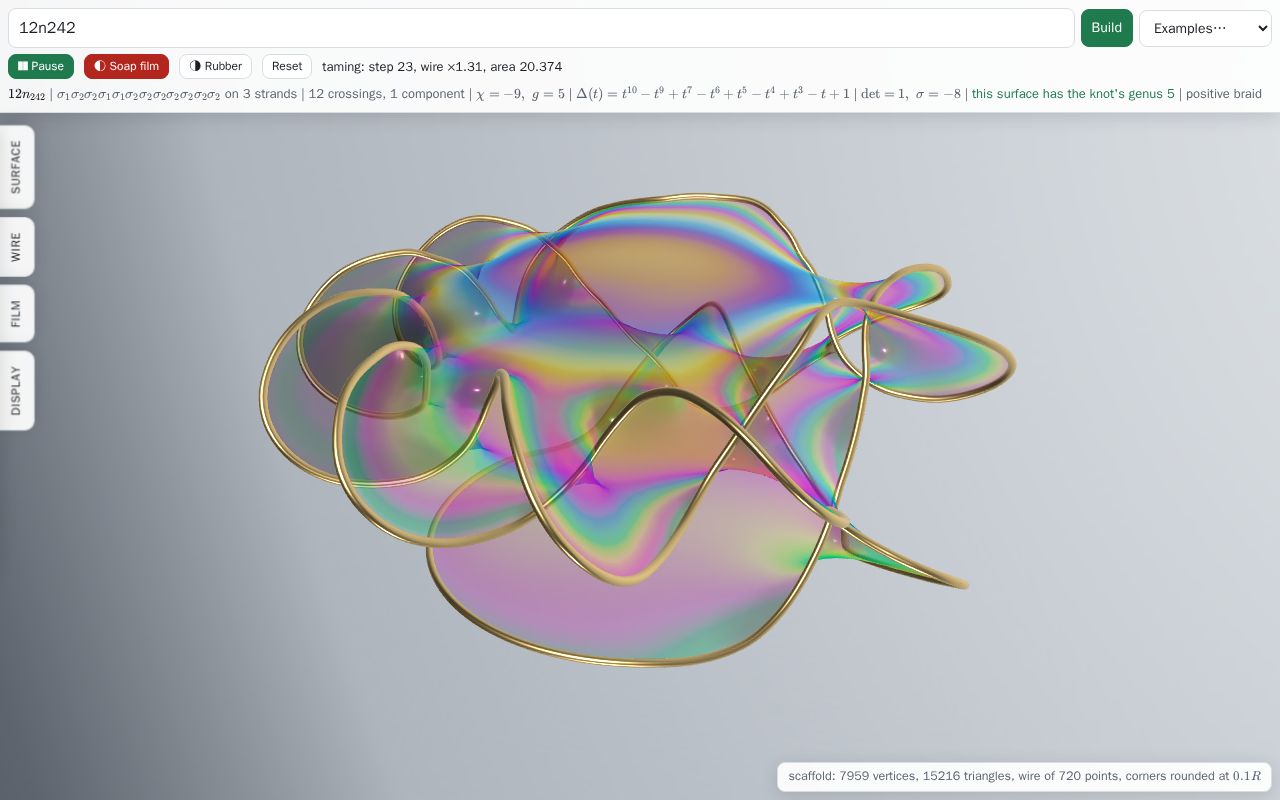Open the WIRE side tab
Viewport: 1280px width, 800px height.
coord(16,247)
